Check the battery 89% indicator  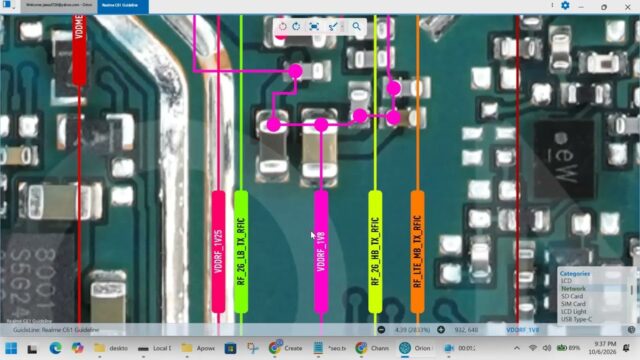point(568,348)
